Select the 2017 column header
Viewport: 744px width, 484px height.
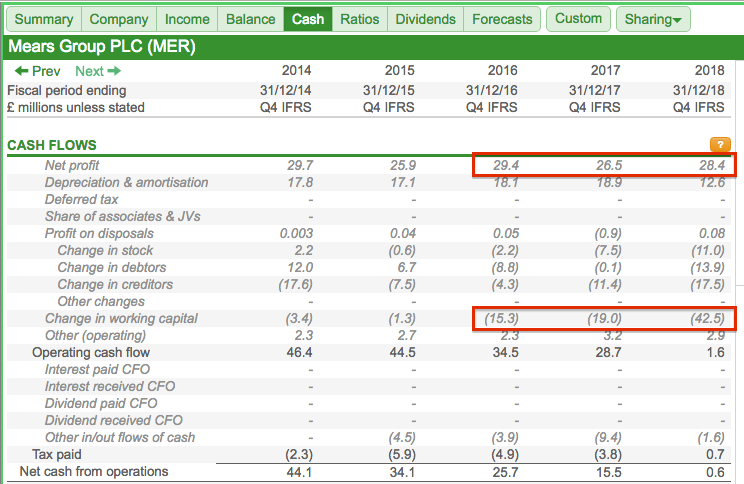[605, 71]
